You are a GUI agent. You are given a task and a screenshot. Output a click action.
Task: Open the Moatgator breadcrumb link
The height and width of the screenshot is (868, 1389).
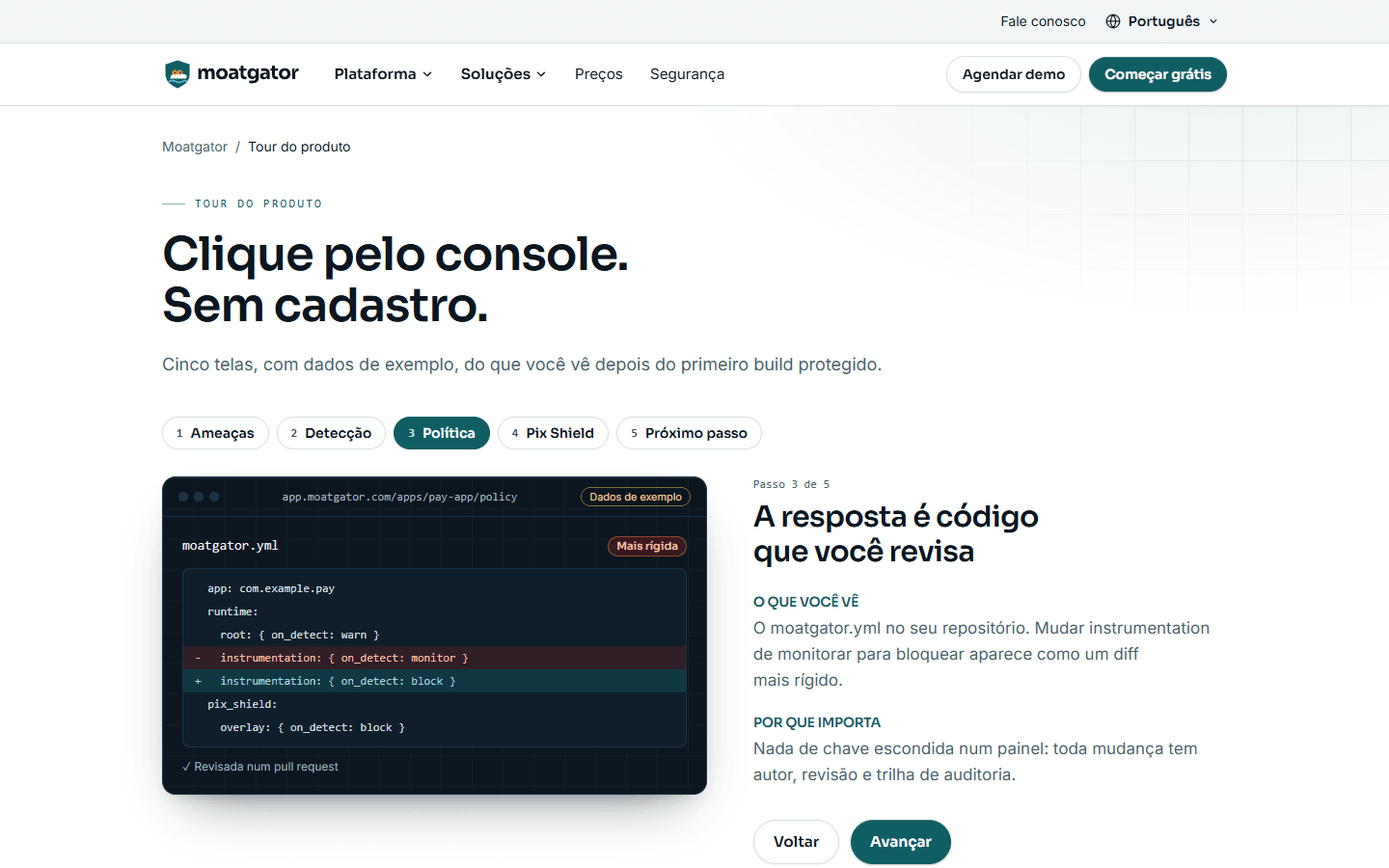pyautogui.click(x=195, y=147)
